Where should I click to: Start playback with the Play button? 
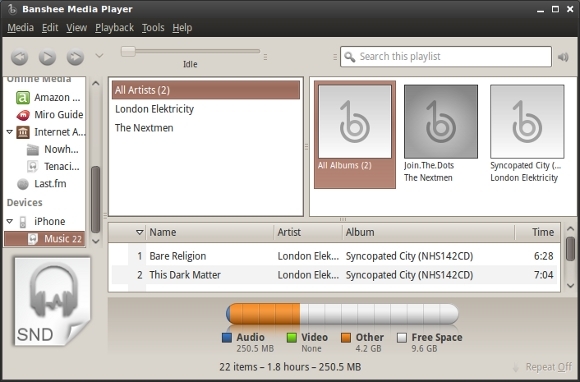(47, 57)
